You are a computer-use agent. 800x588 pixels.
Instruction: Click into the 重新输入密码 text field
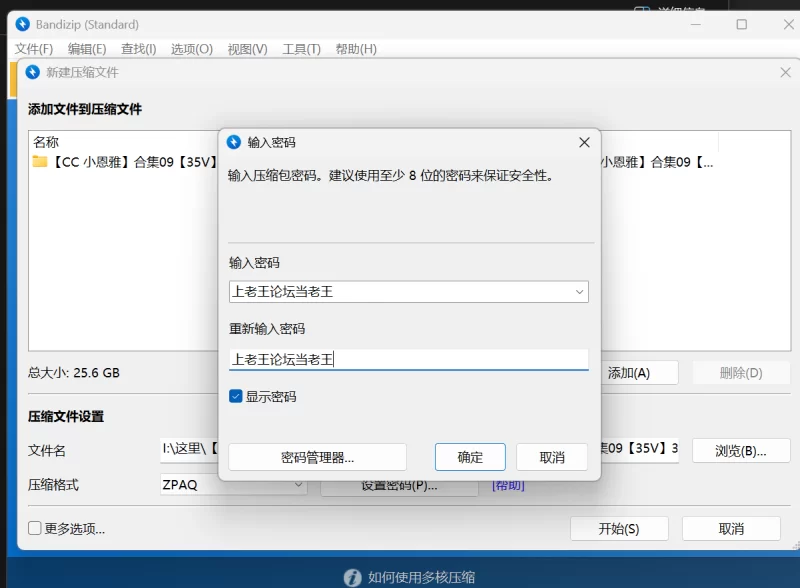point(409,359)
